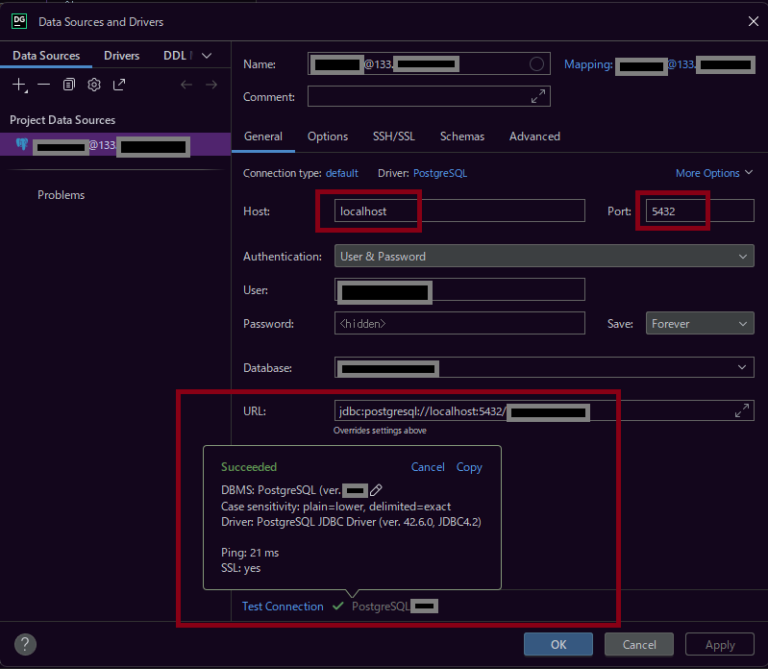Switch to the Drivers tab
Image resolution: width=768 pixels, height=669 pixels.
122,56
